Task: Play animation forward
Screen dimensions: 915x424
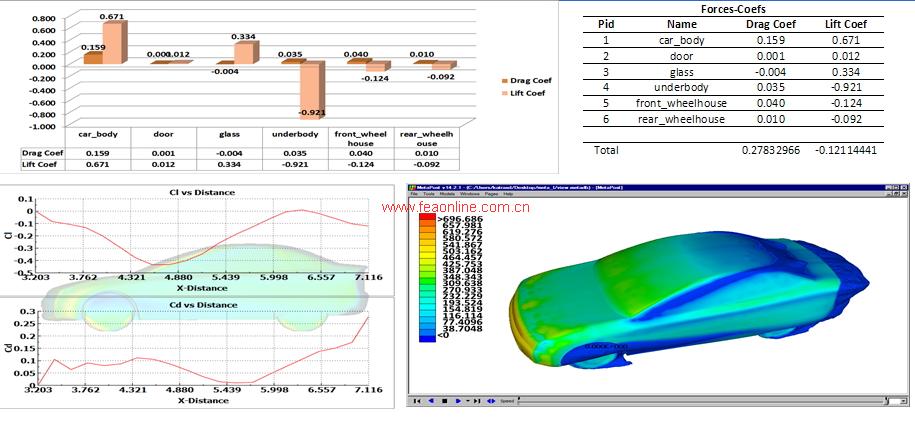Action: click(x=458, y=401)
